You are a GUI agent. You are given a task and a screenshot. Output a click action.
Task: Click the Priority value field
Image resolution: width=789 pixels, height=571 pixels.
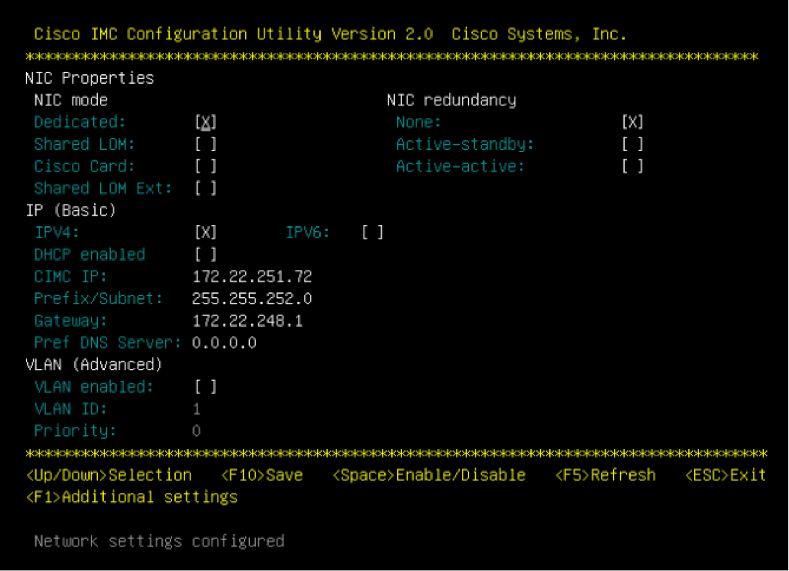coord(196,431)
